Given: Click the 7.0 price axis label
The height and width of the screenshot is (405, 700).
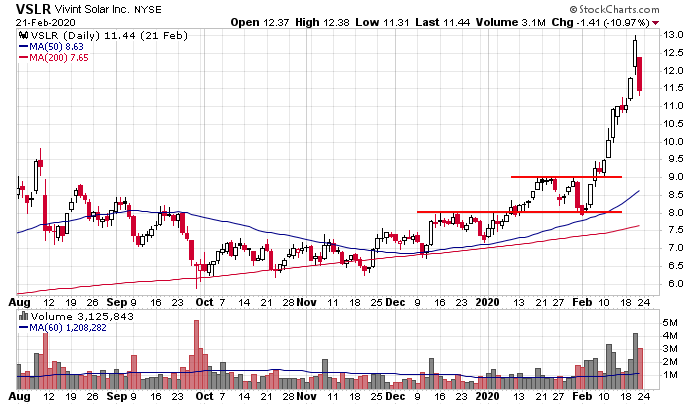Looking at the screenshot, I should point(675,248).
